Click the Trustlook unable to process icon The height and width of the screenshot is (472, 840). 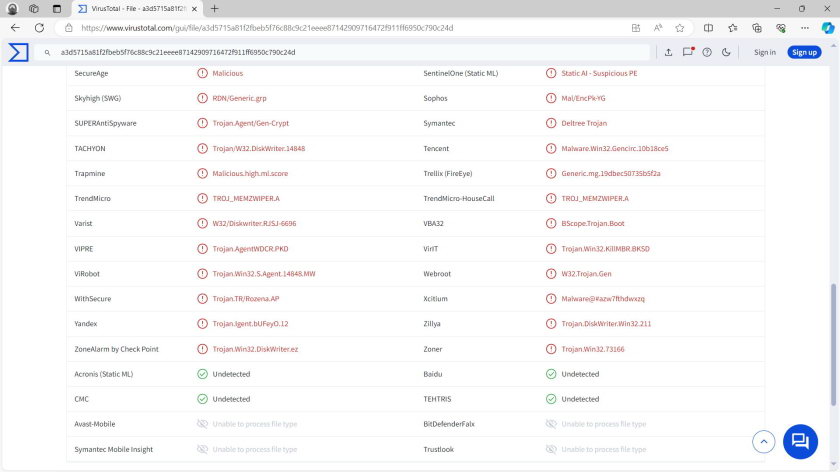[x=551, y=449]
